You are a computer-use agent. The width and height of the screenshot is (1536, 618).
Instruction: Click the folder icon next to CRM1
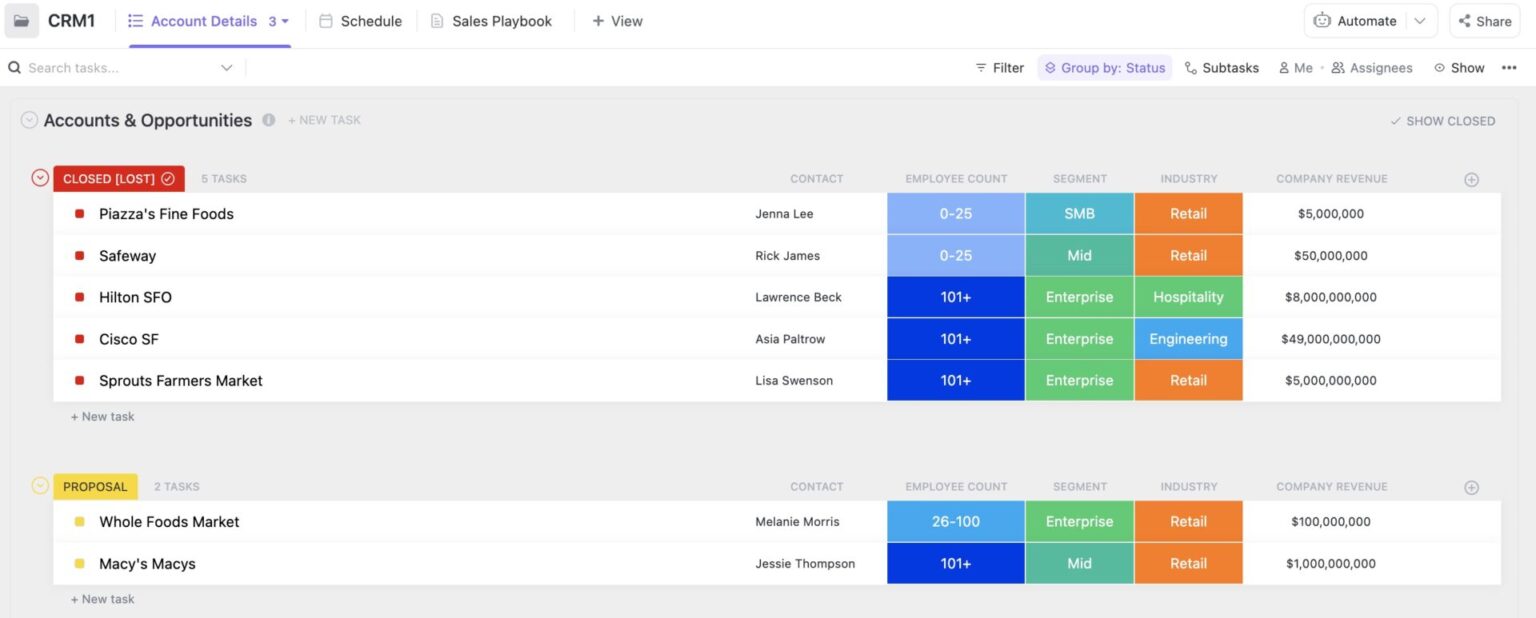pyautogui.click(x=21, y=20)
